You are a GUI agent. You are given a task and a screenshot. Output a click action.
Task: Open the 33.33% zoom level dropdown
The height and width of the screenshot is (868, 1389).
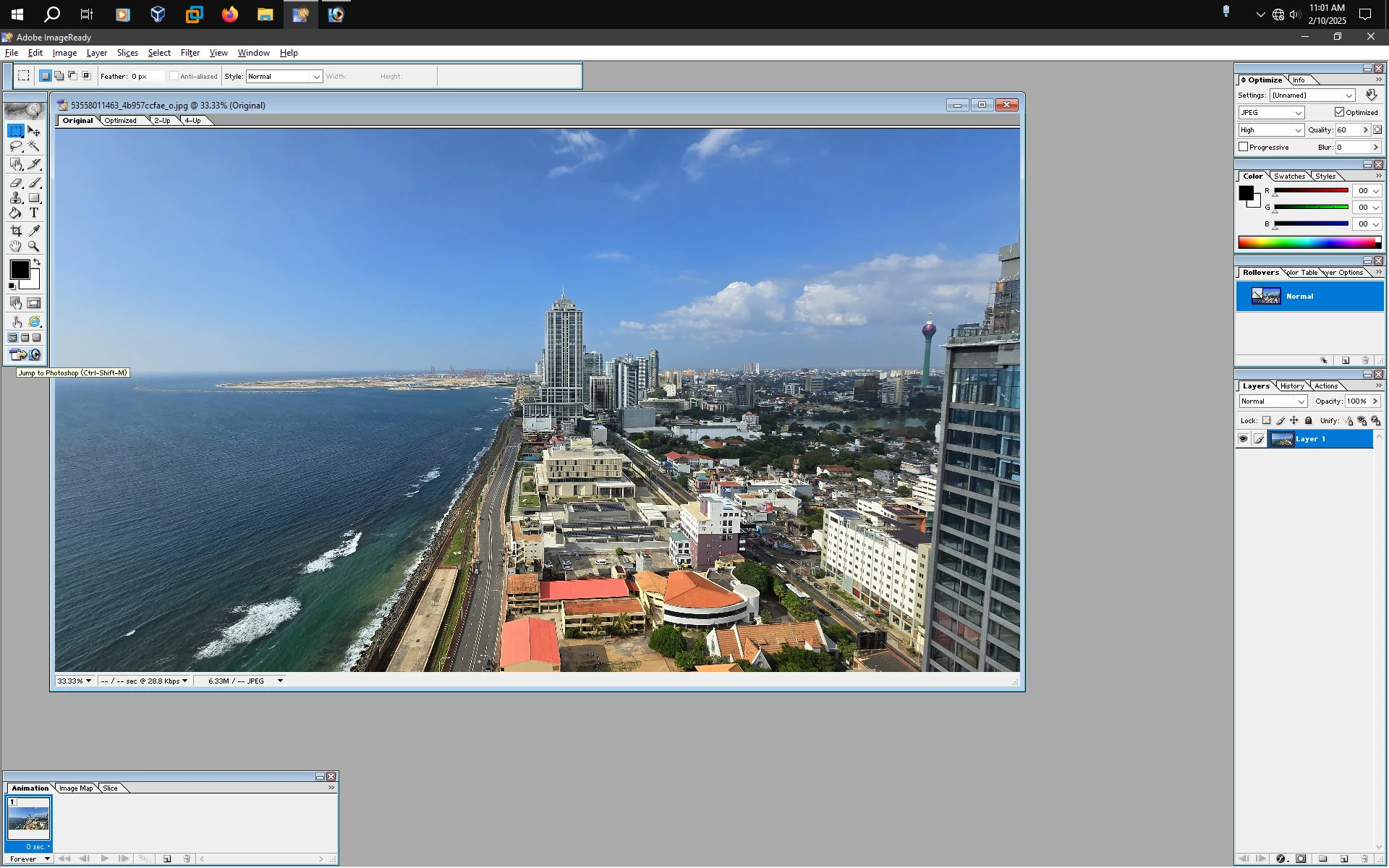[88, 681]
